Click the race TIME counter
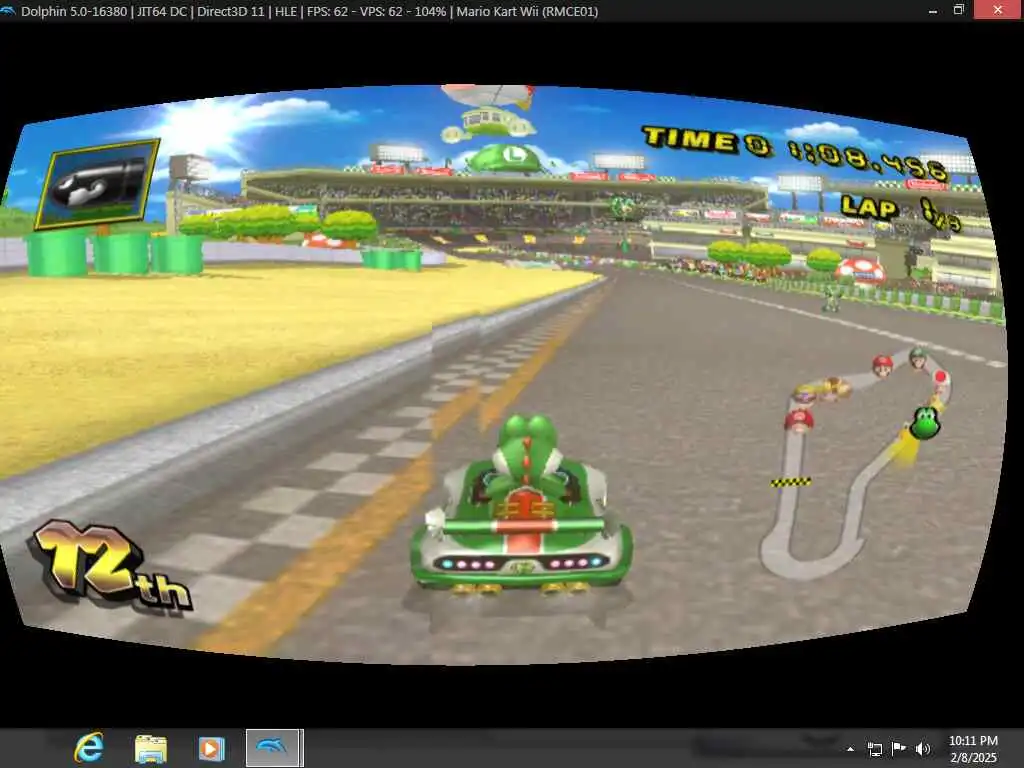 click(x=794, y=153)
